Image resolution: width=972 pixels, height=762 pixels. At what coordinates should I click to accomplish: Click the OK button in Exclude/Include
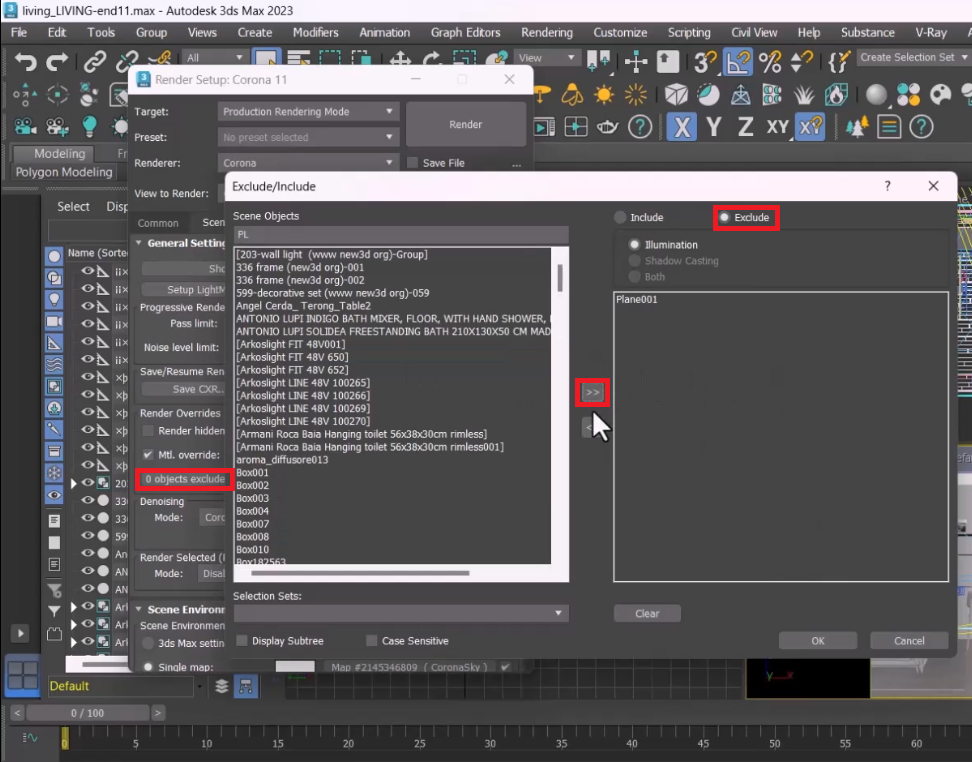pyautogui.click(x=818, y=640)
